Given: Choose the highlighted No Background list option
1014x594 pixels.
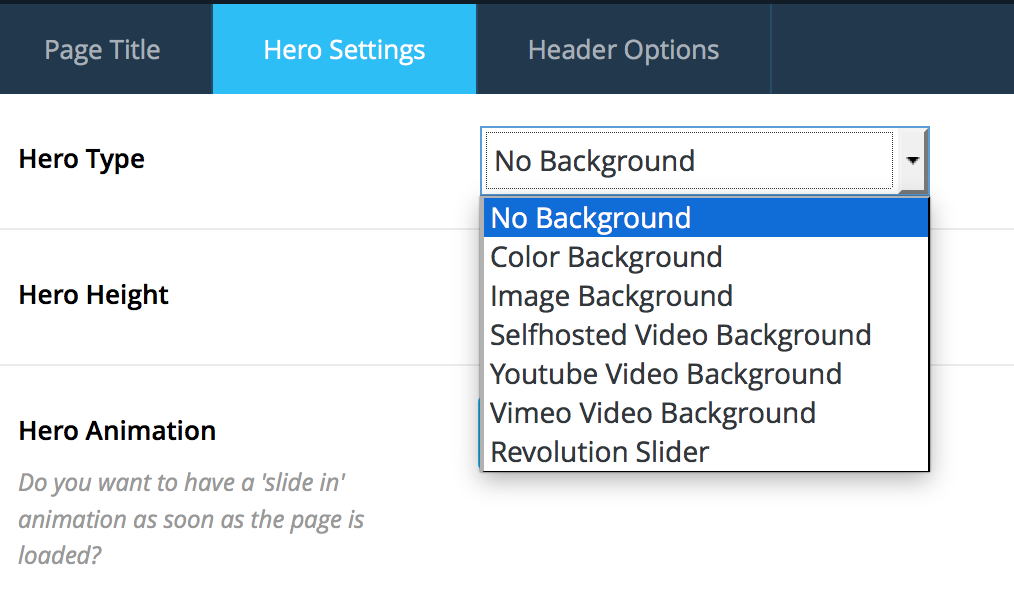Looking at the screenshot, I should (x=706, y=218).
